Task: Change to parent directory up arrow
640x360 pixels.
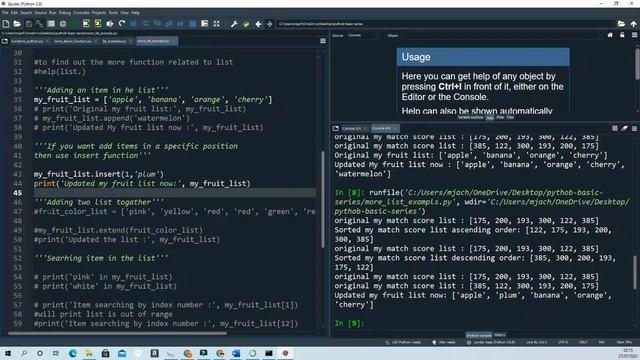Action: click(x=633, y=24)
